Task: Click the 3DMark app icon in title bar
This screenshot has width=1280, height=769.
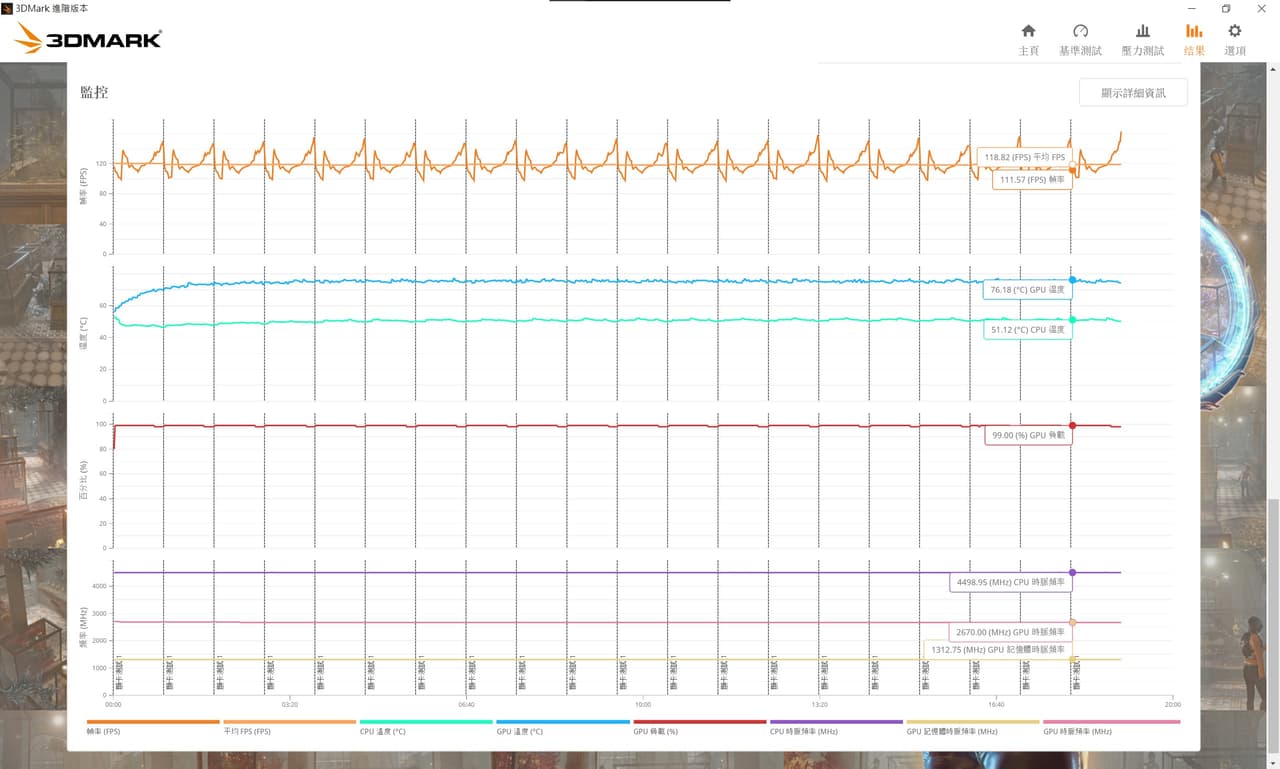Action: point(7,7)
